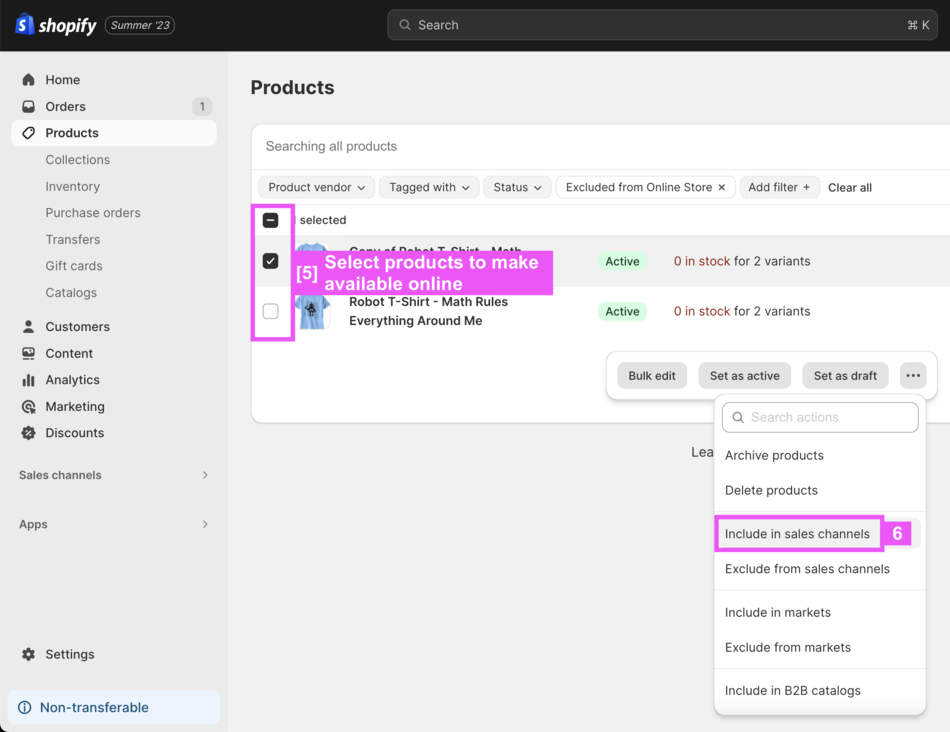Image resolution: width=950 pixels, height=732 pixels.
Task: Open the Robot T-Shirt - Math Rules product title
Action: tap(428, 311)
